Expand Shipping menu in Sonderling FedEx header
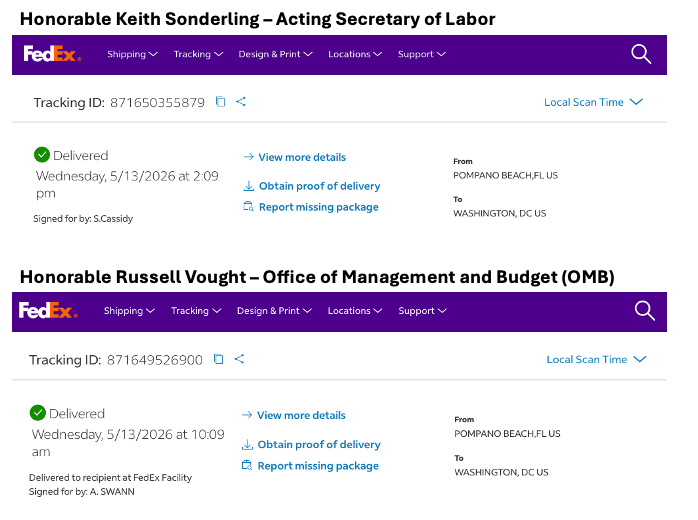This screenshot has width=698, height=520. (x=132, y=54)
